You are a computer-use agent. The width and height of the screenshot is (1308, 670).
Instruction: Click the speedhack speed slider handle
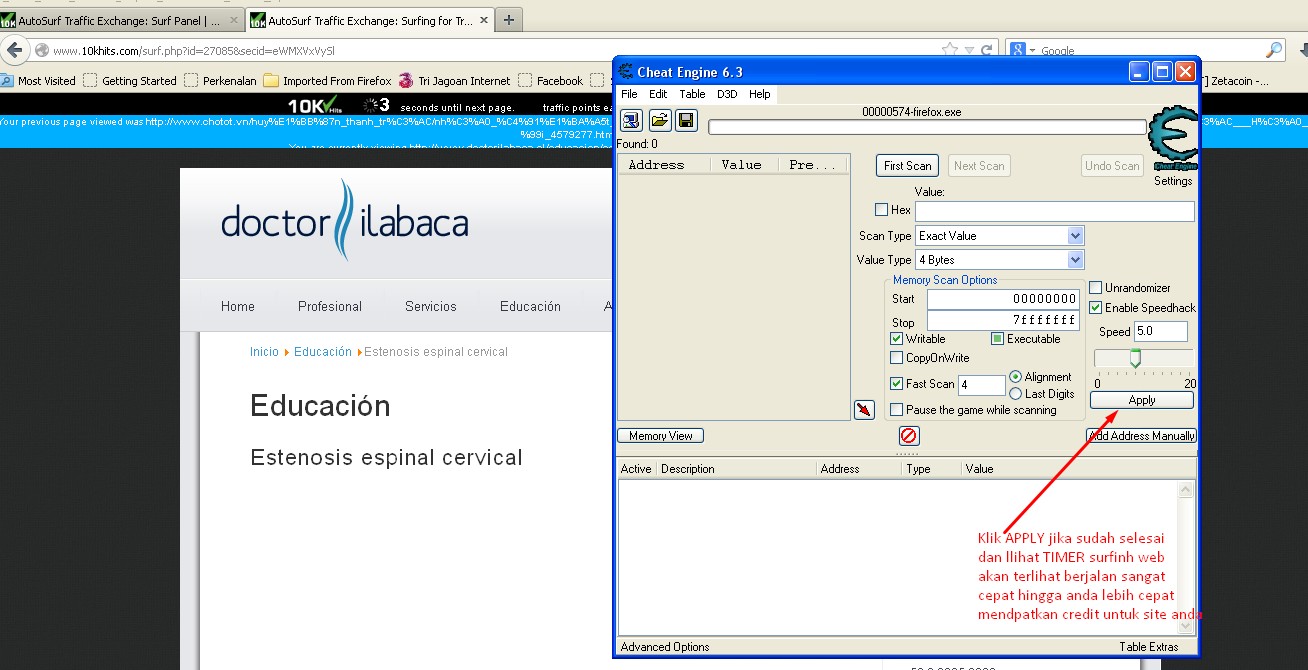1135,359
